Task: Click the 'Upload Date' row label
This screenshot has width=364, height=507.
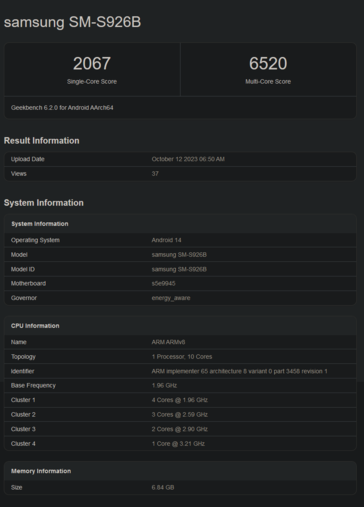Action: (28, 159)
